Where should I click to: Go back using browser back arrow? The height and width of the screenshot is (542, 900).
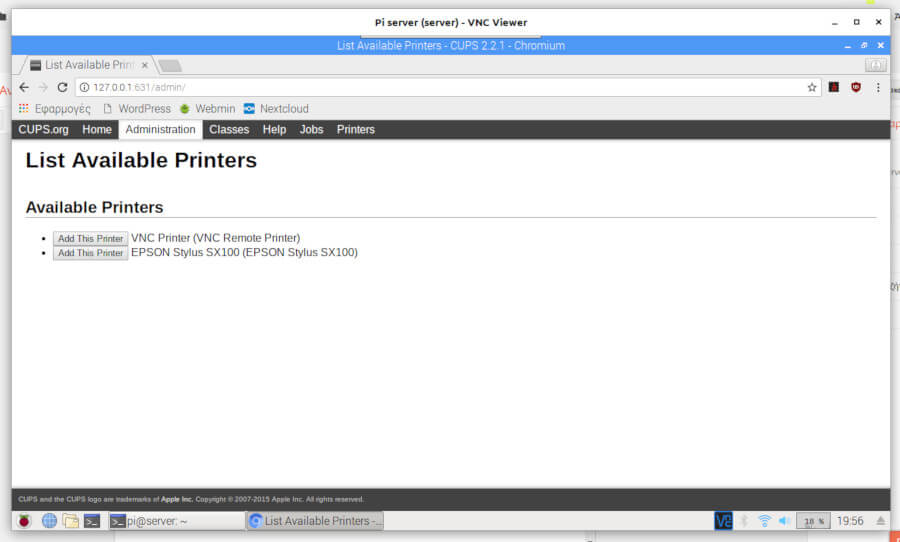[24, 87]
